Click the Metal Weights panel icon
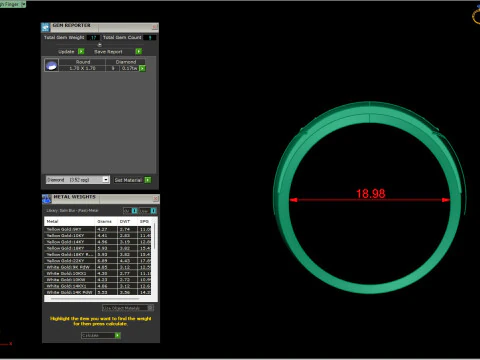This screenshot has height=360, width=480. coord(47,199)
